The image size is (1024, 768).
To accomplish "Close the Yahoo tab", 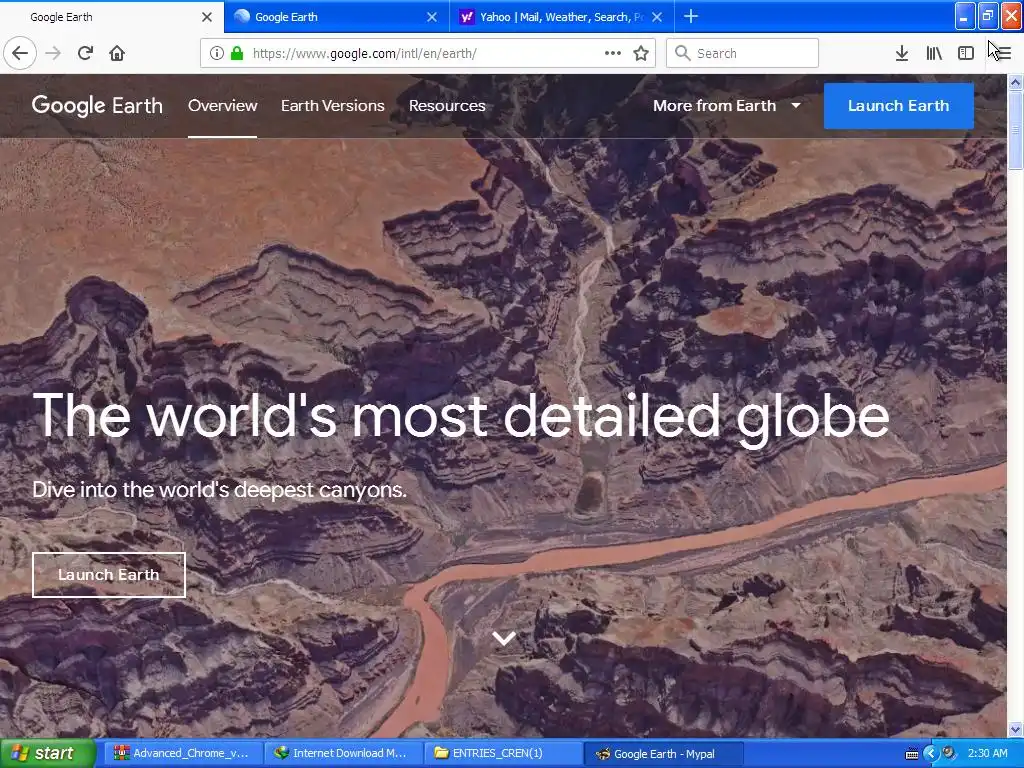I will click(x=658, y=17).
